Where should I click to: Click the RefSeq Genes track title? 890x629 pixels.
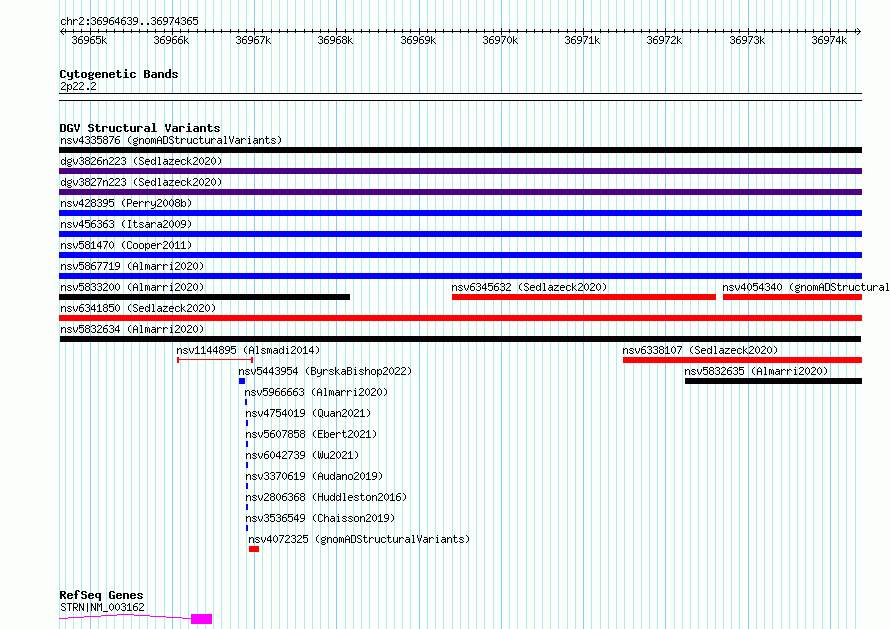click(x=101, y=595)
